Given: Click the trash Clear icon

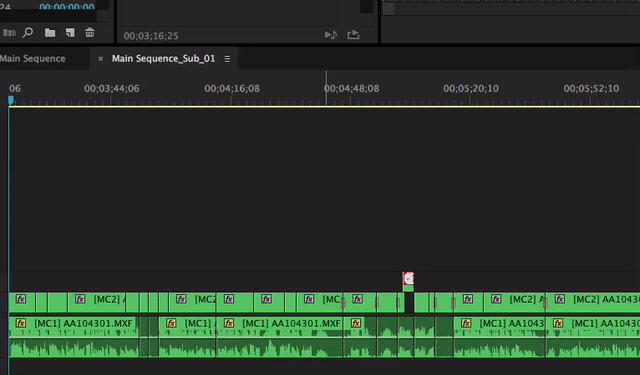Looking at the screenshot, I should pos(90,32).
